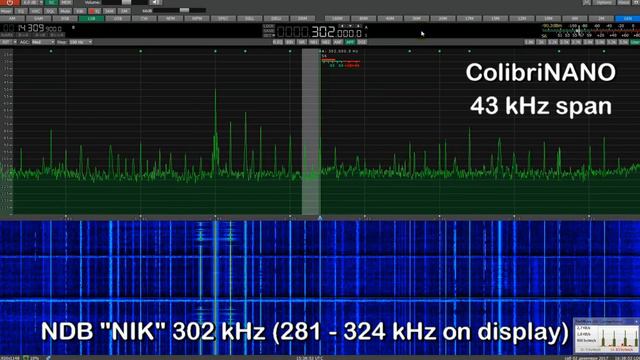Switch to the 15M band
This screenshot has height=360, width=640.
(x=496, y=18)
